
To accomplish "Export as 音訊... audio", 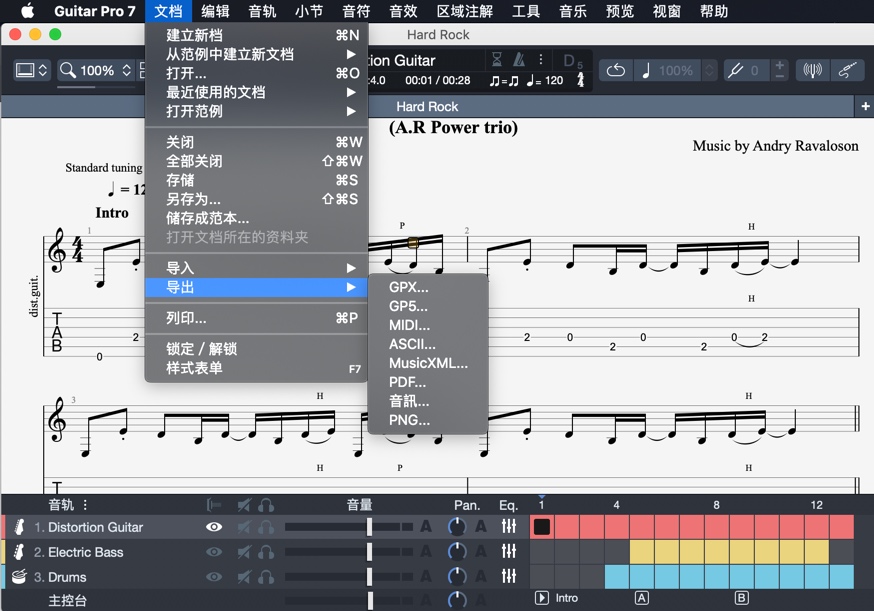I will click(x=428, y=401).
